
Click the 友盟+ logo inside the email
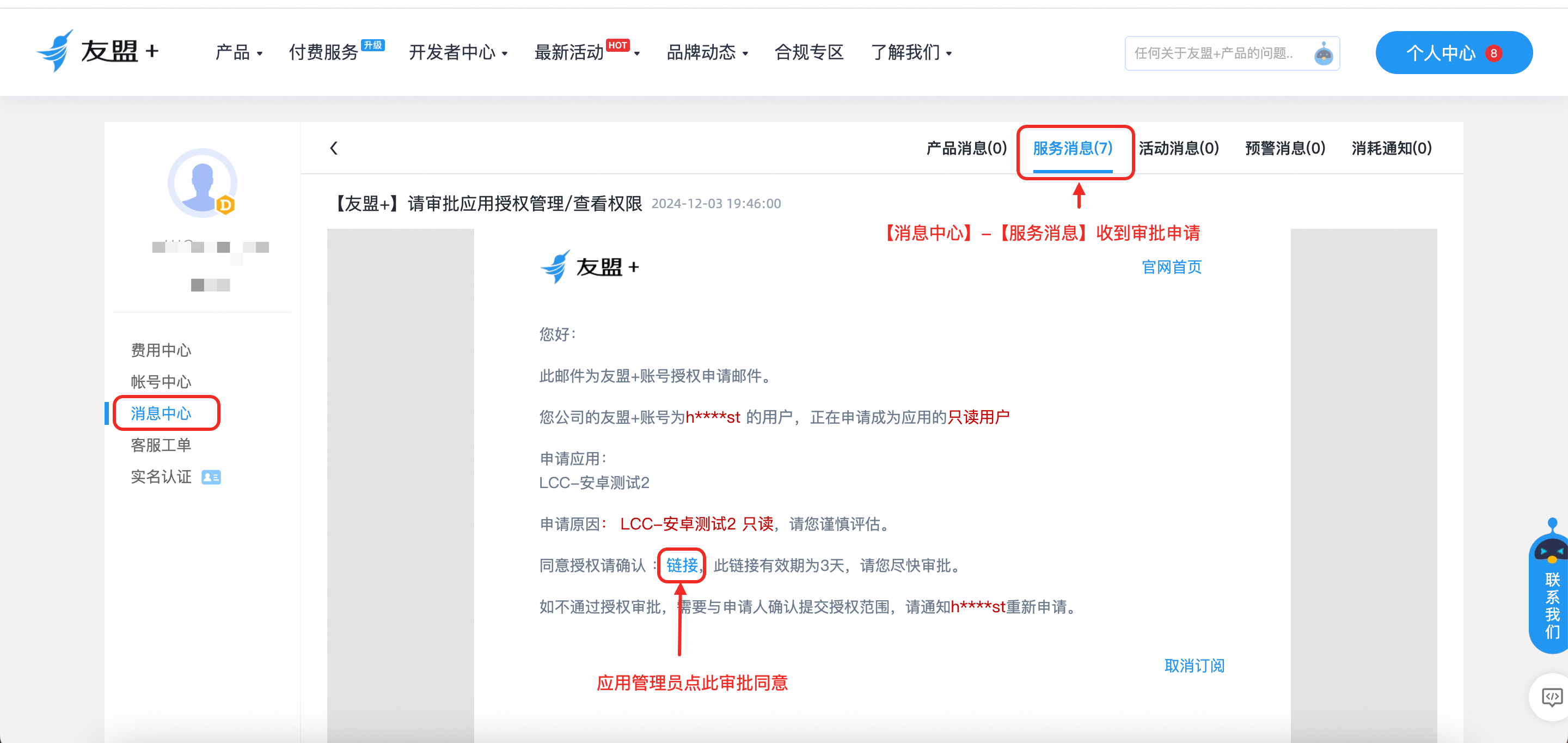(x=589, y=267)
